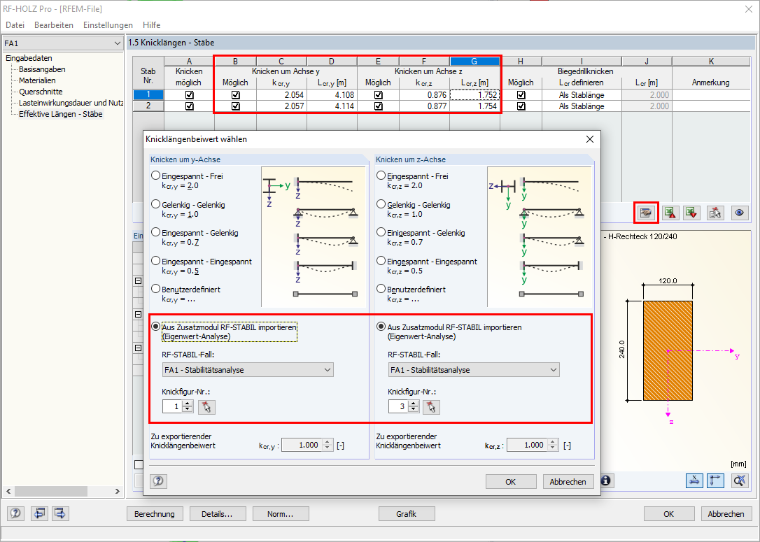The width and height of the screenshot is (760, 542).
Task: Adjust the exported kcr,z value spinner
Action: click(553, 445)
